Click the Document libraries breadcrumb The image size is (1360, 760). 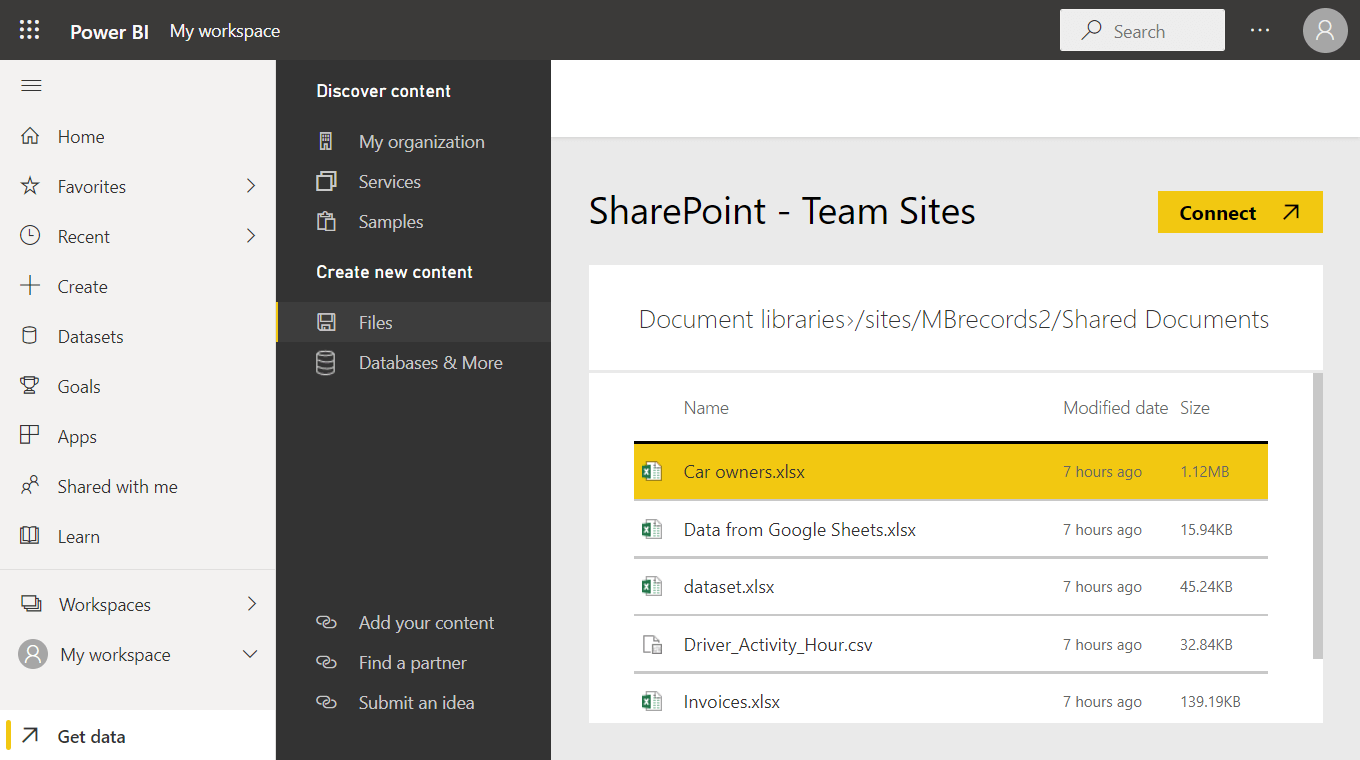coord(742,319)
